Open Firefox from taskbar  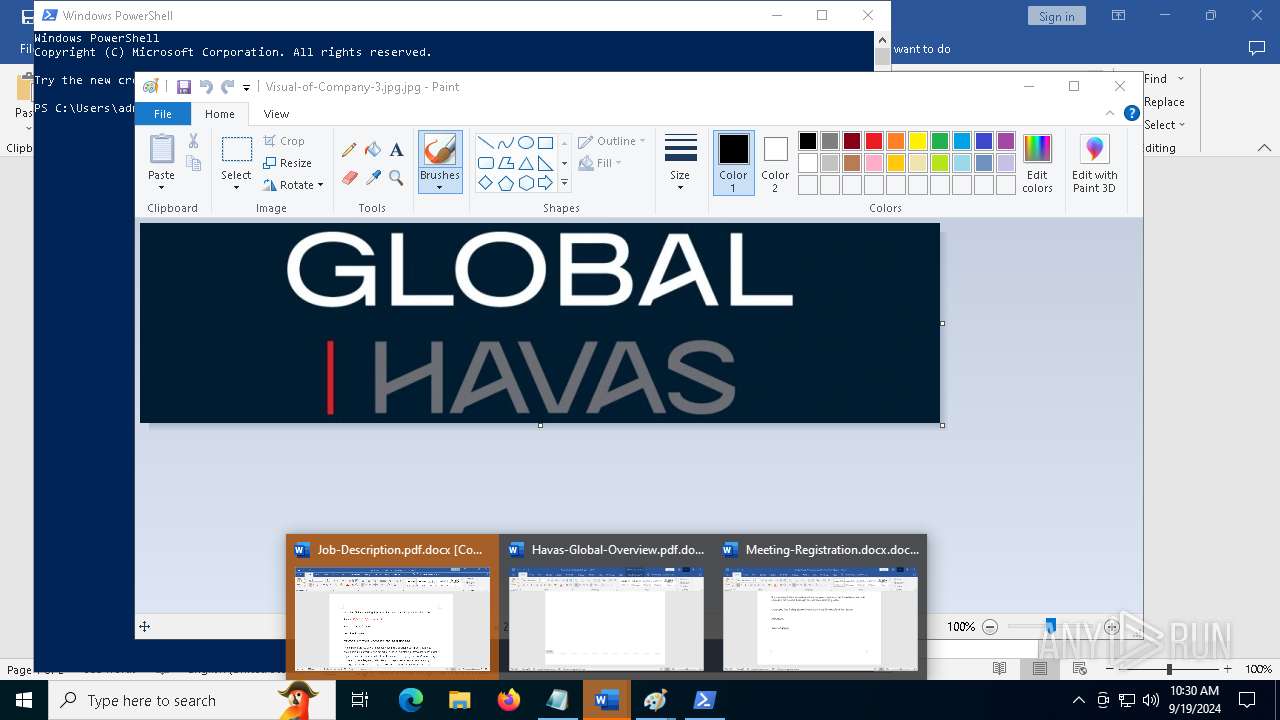tap(509, 700)
